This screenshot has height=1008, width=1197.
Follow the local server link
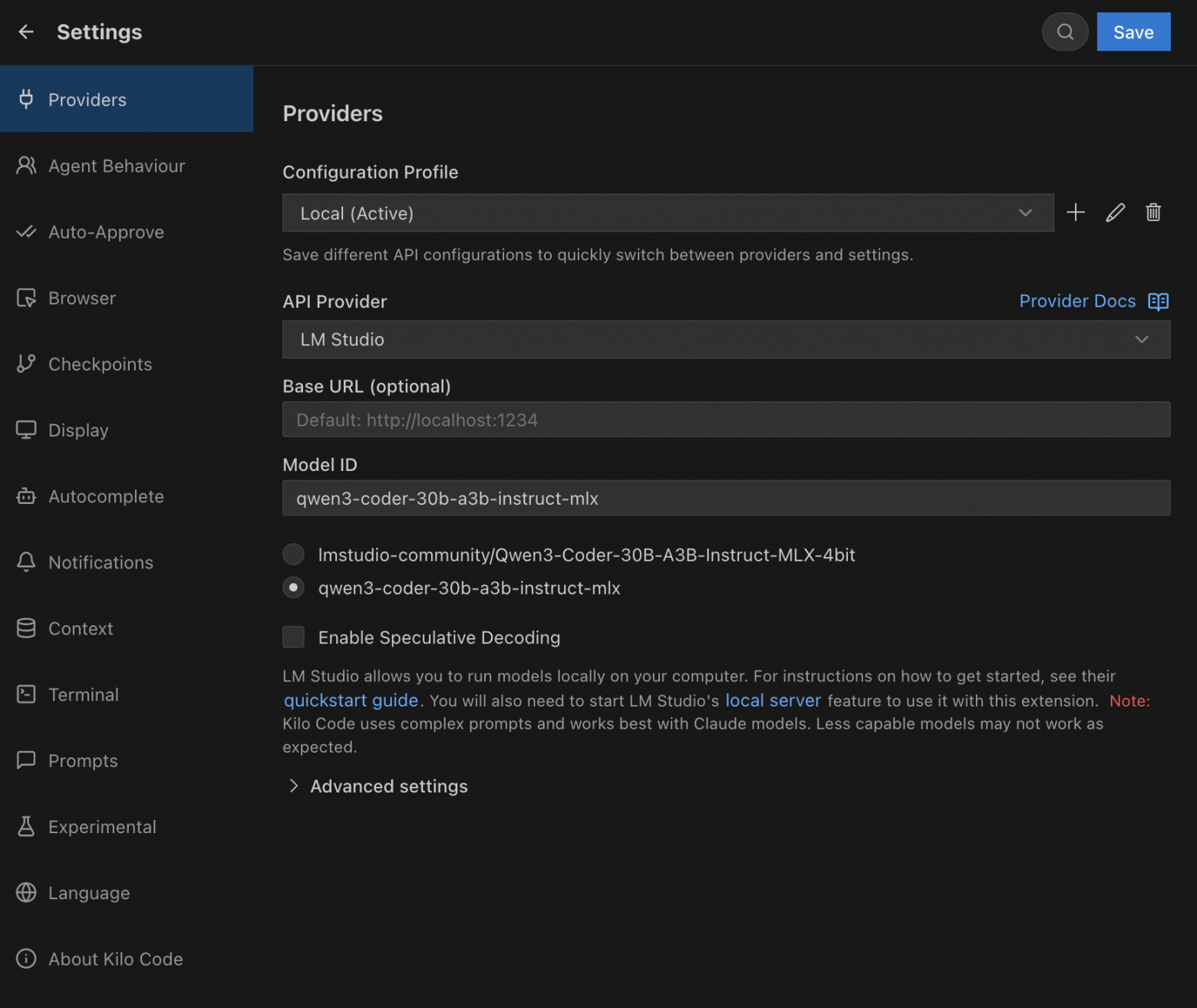pos(773,700)
